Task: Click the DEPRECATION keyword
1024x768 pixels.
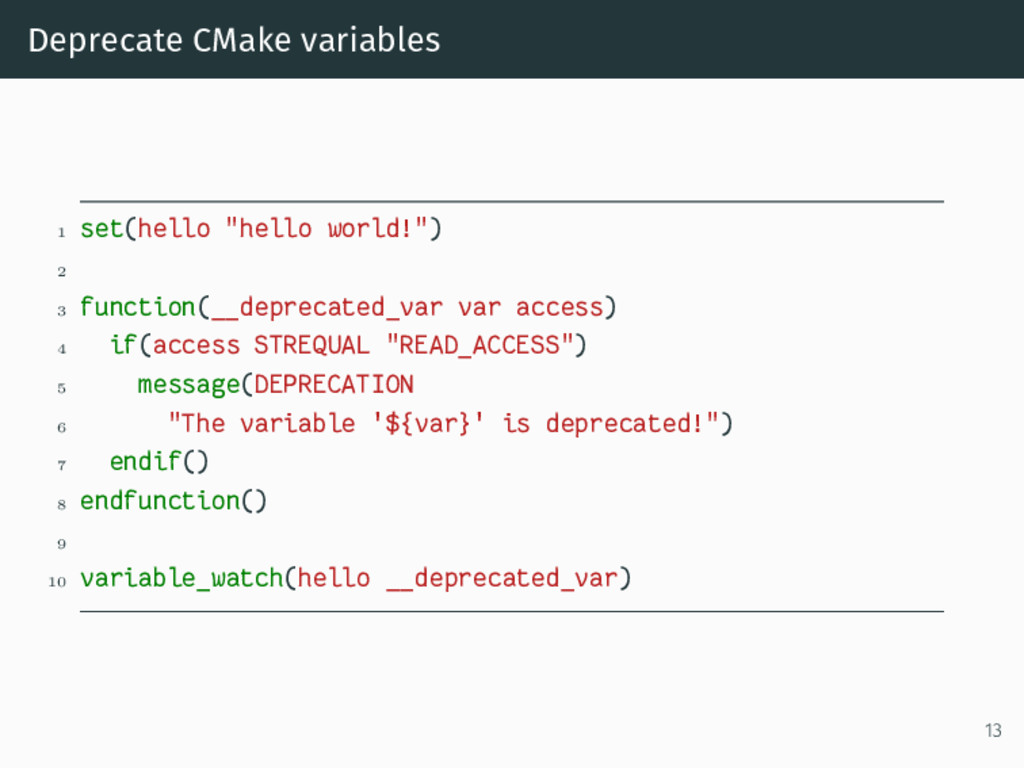Action: (x=334, y=384)
